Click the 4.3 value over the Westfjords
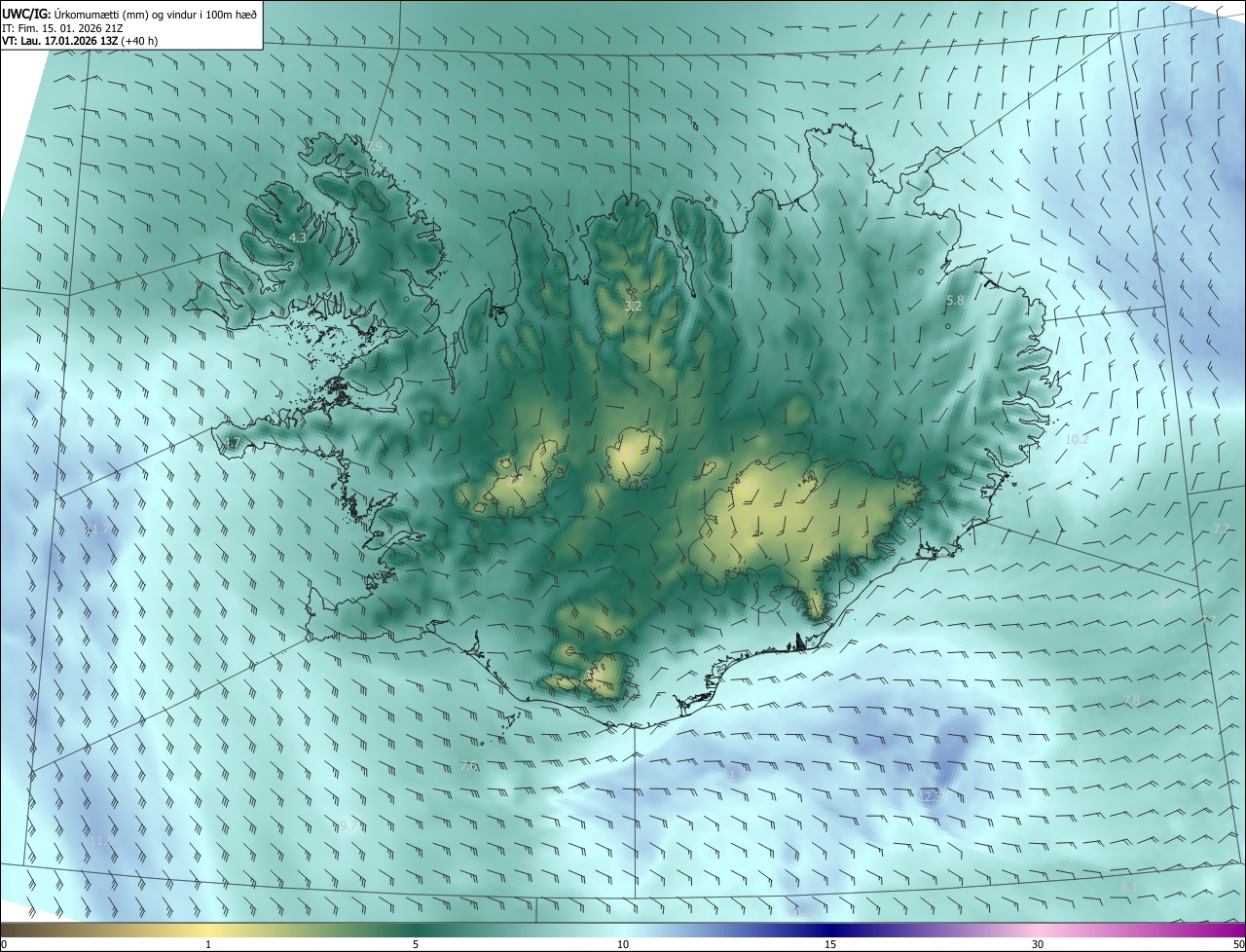 click(298, 238)
